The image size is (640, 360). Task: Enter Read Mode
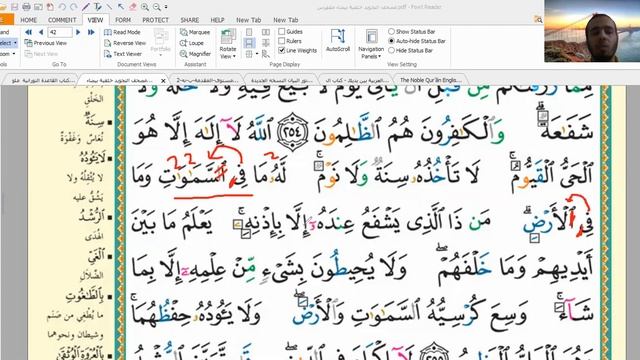(x=122, y=32)
